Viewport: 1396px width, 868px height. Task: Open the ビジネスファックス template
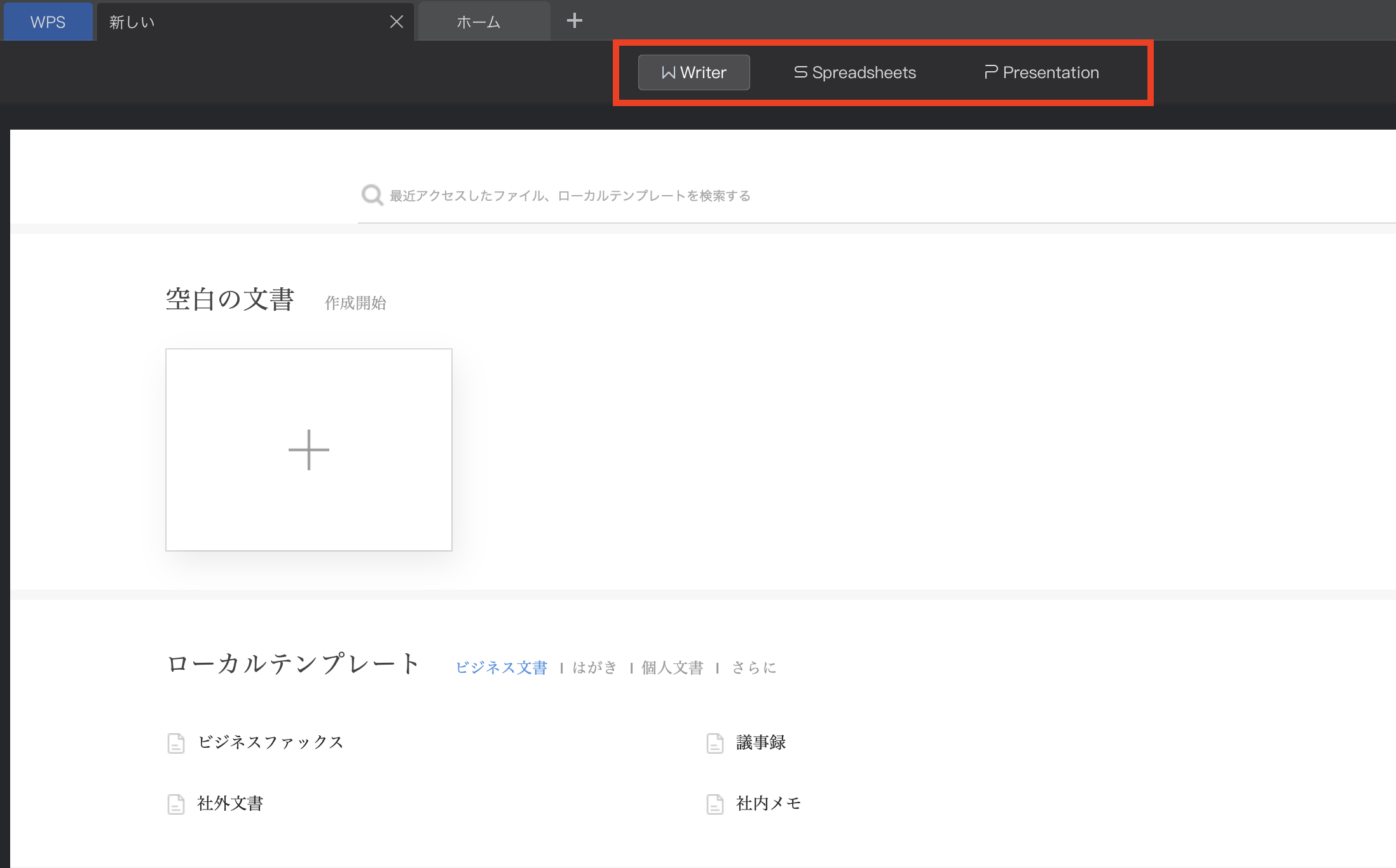271,742
